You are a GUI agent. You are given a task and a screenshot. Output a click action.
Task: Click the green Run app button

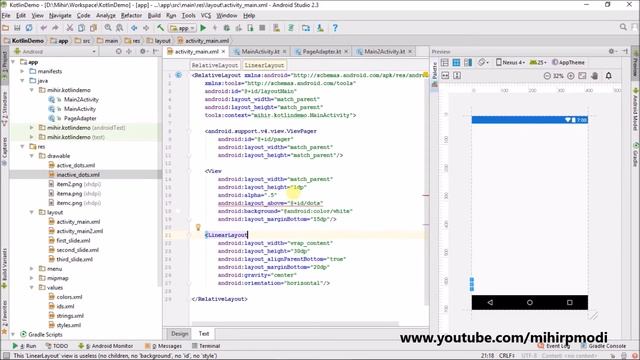pyautogui.click(x=203, y=28)
